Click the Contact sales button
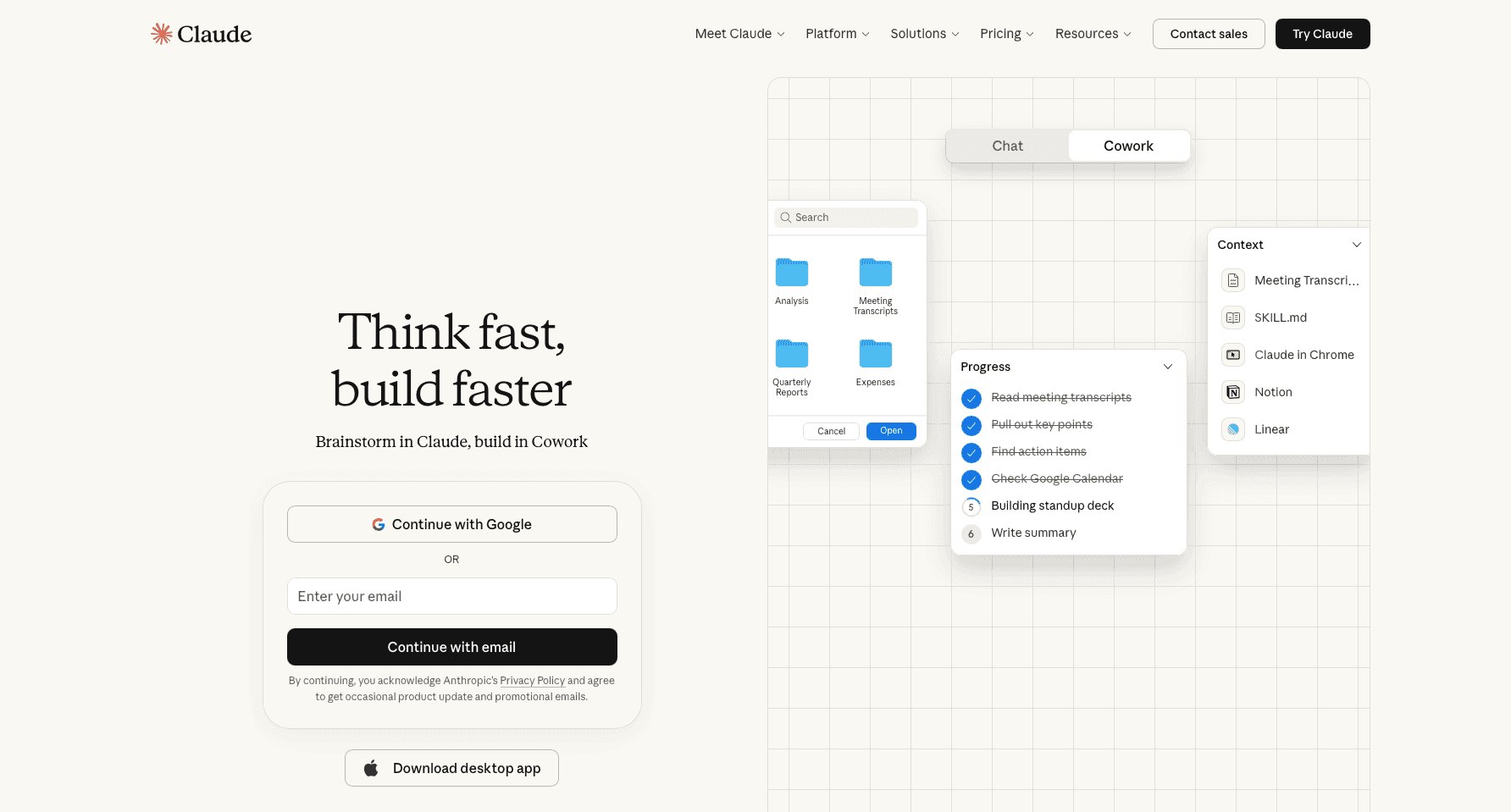The width and height of the screenshot is (1511, 812). pos(1209,34)
